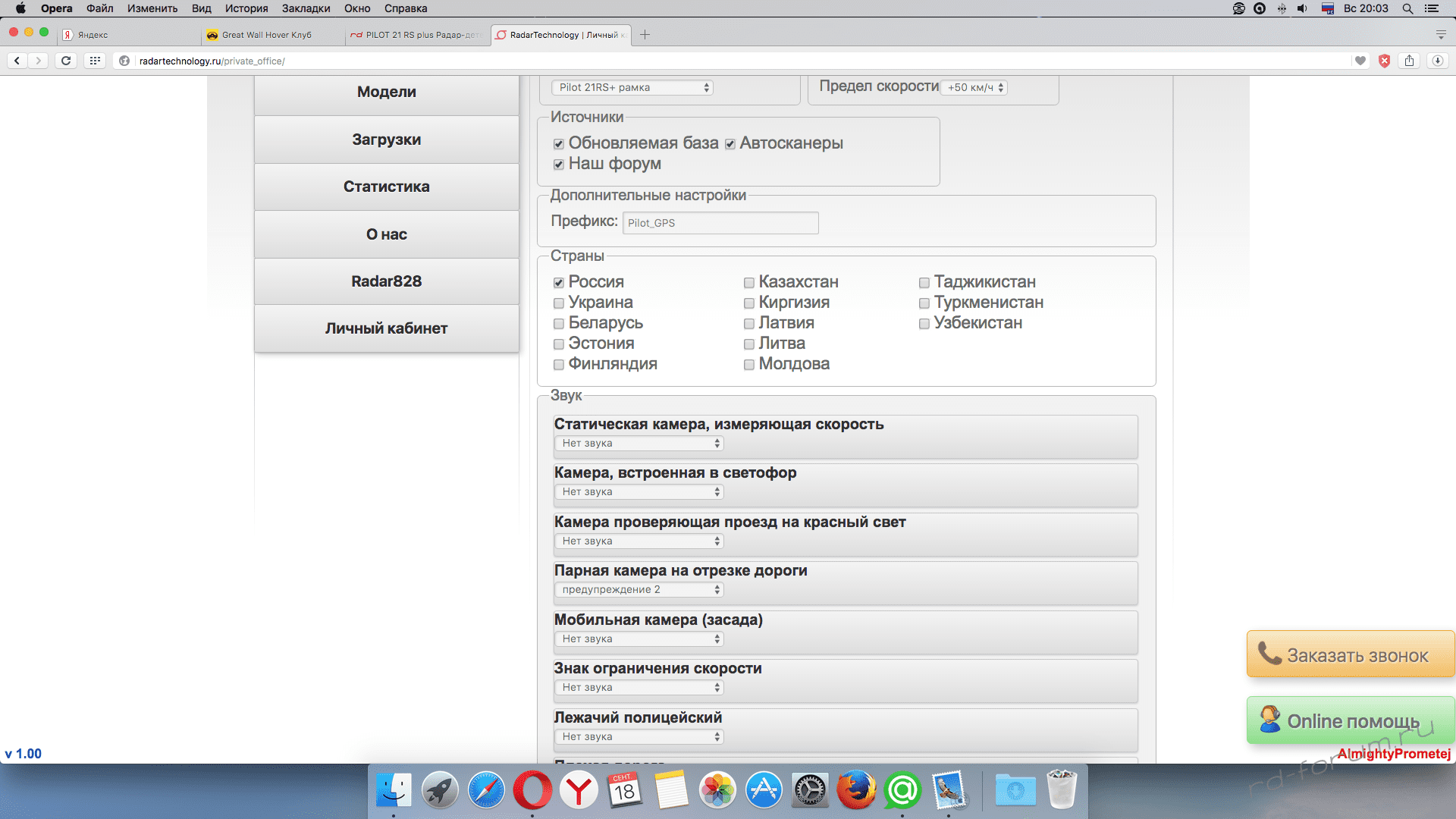Screen dimensions: 1456x819
Task: Click the red ad-blocker shield icon
Action: coord(1384,61)
